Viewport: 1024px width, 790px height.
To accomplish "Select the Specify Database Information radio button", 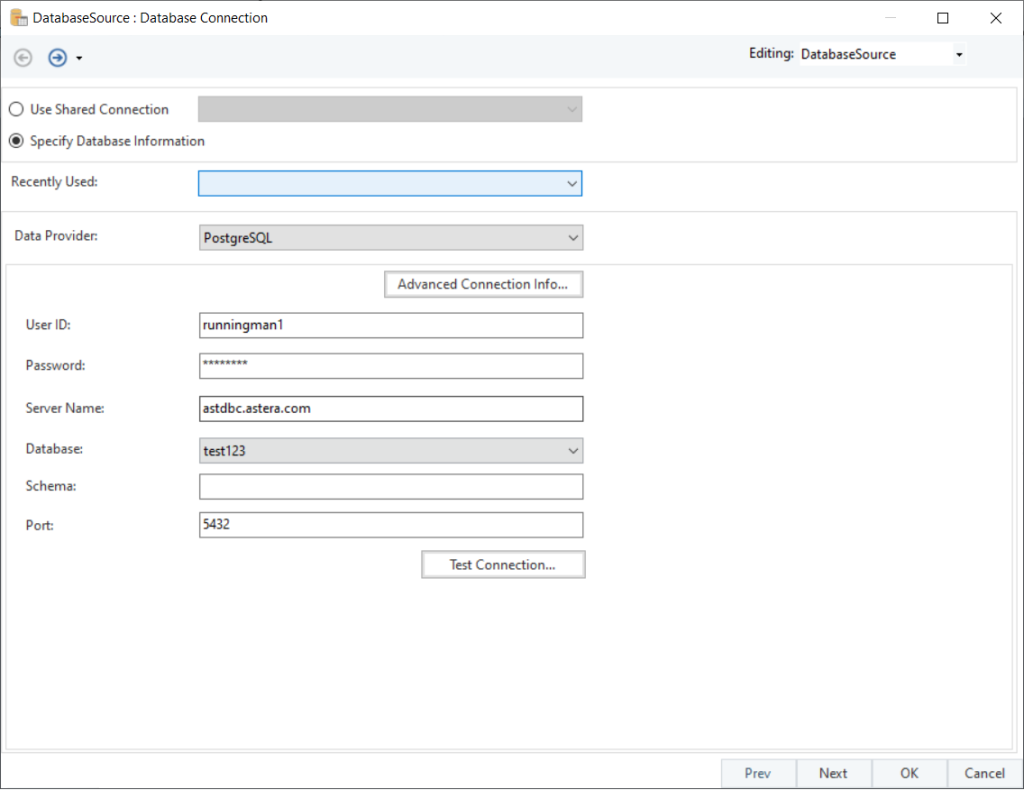I will tap(14, 141).
